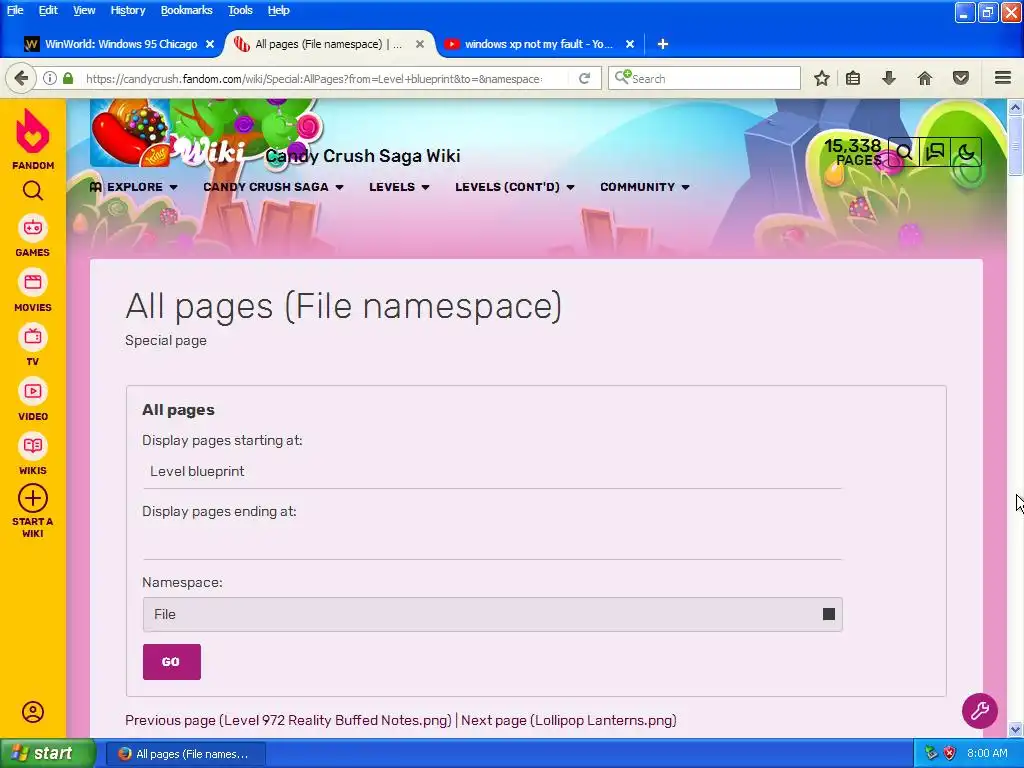Click the 8:00 AM system clock
Image resolution: width=1024 pixels, height=768 pixels.
coord(987,753)
